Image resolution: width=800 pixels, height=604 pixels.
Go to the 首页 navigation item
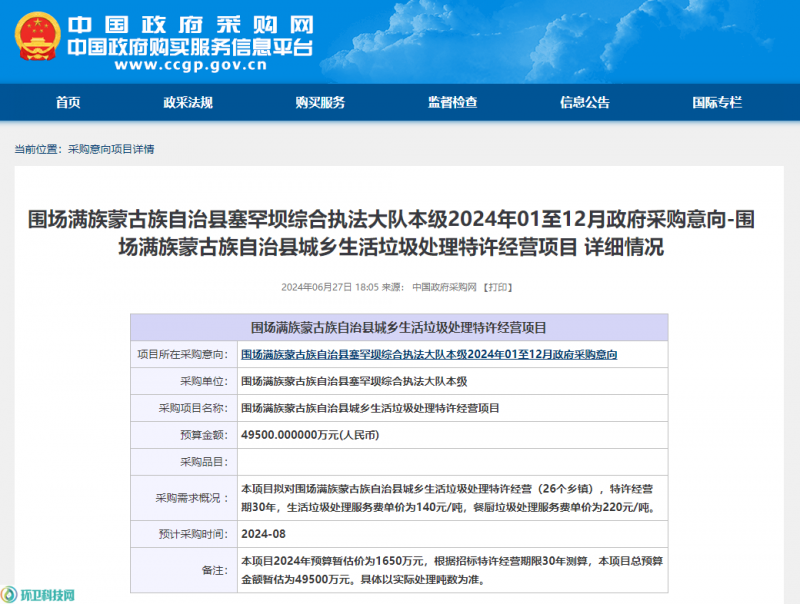[68, 102]
